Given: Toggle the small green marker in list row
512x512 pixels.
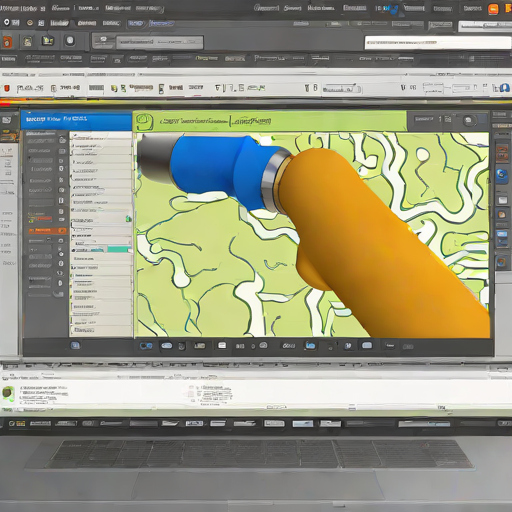Looking at the screenshot, I should click(x=128, y=219).
